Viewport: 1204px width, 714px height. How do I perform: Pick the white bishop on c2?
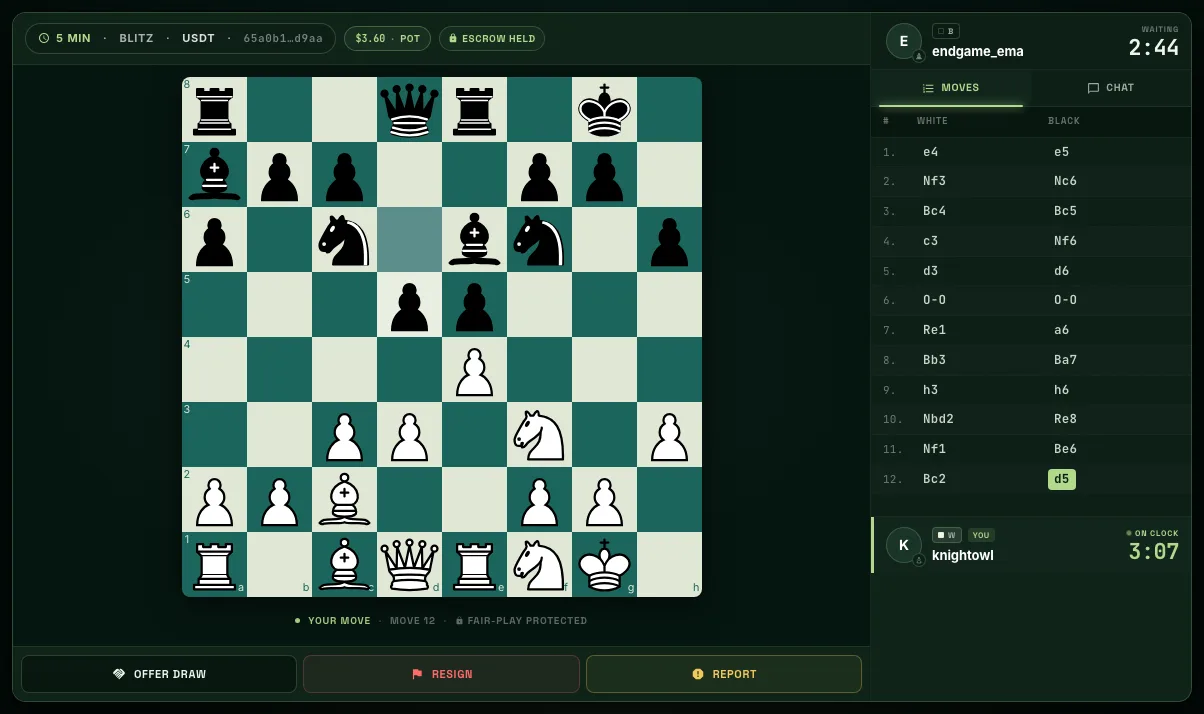[344, 500]
